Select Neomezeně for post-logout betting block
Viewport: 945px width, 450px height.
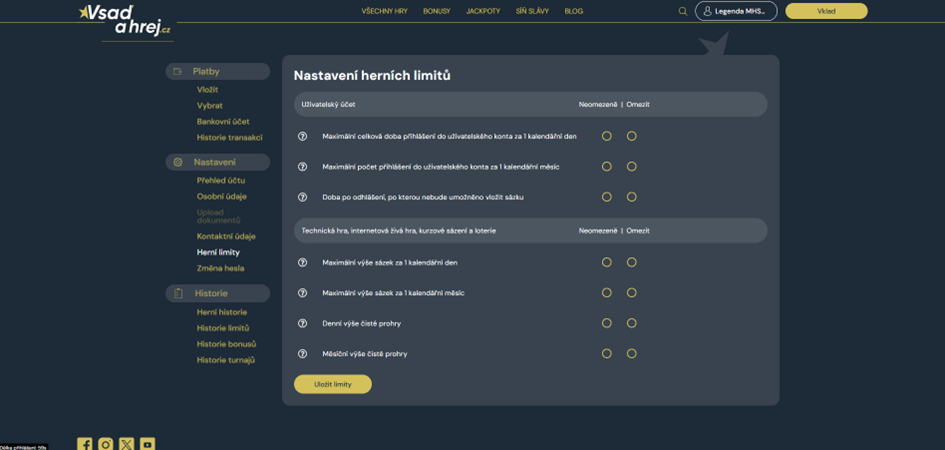tap(607, 197)
